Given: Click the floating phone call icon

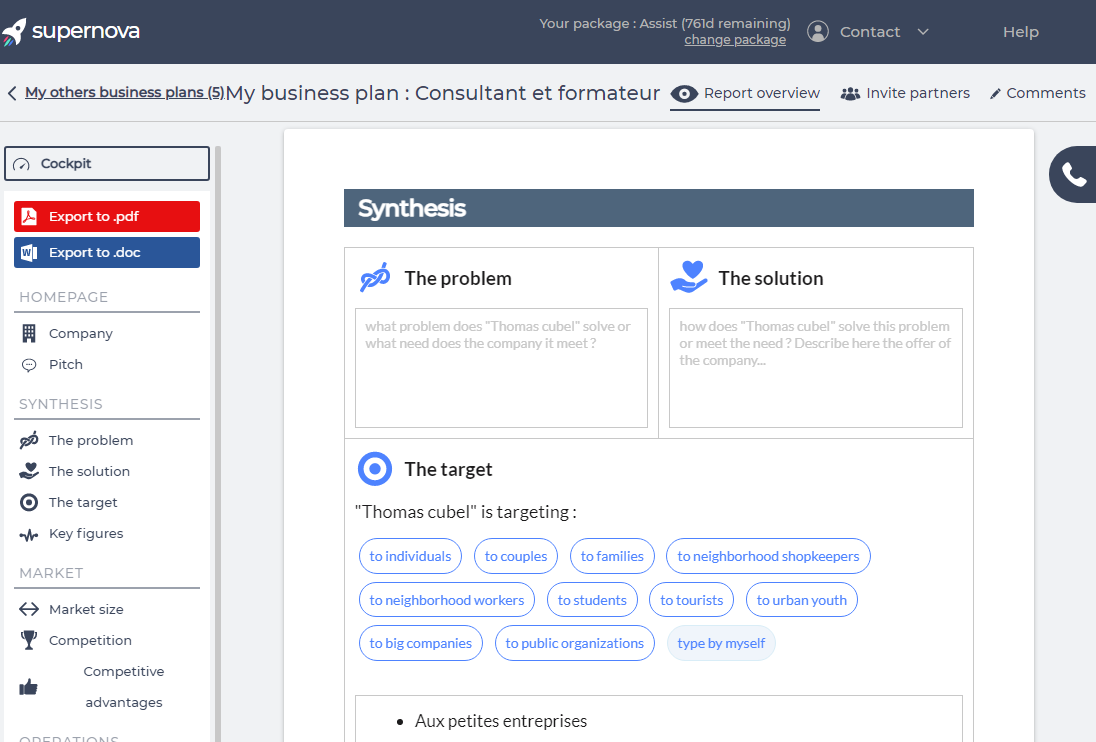Looking at the screenshot, I should click(x=1074, y=175).
